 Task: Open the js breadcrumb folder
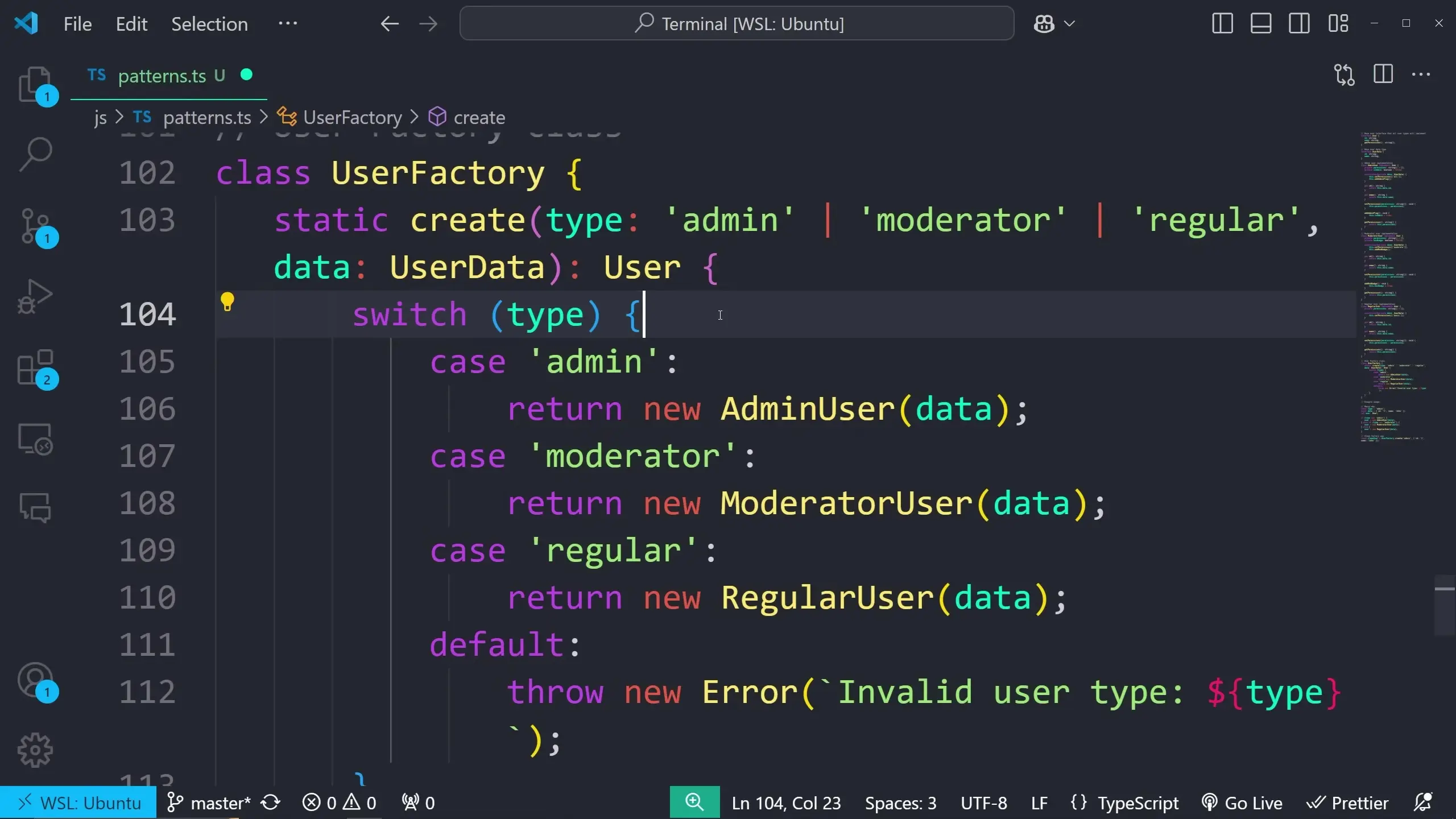coord(101,118)
